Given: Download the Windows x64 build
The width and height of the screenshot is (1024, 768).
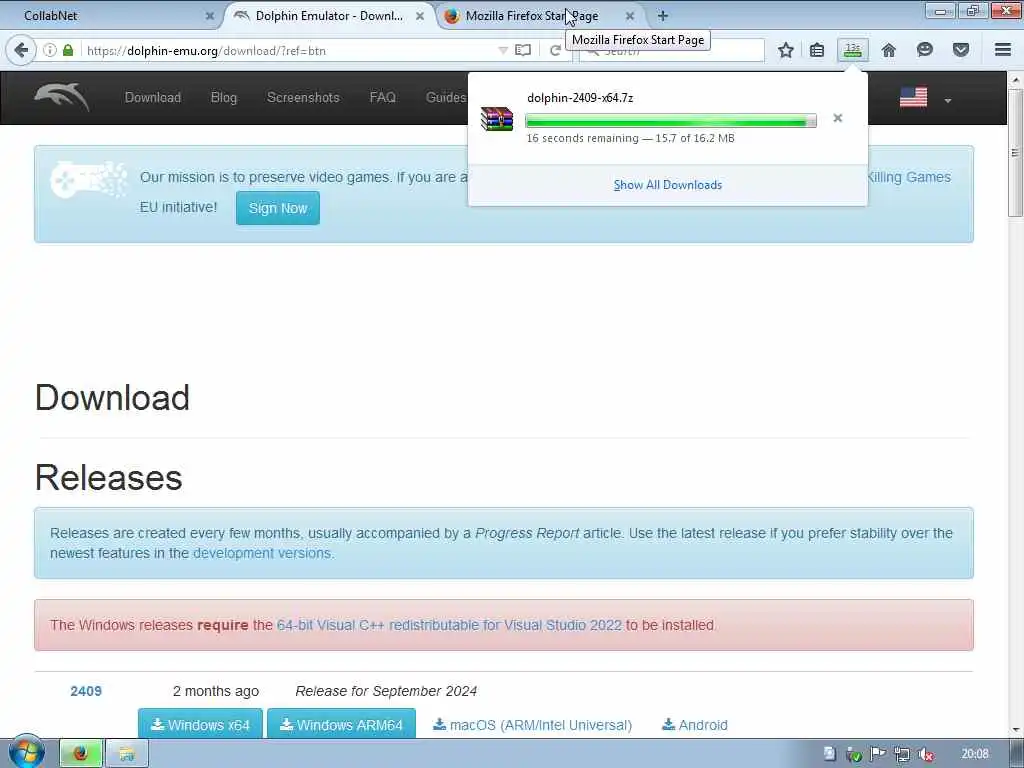Looking at the screenshot, I should click(200, 724).
